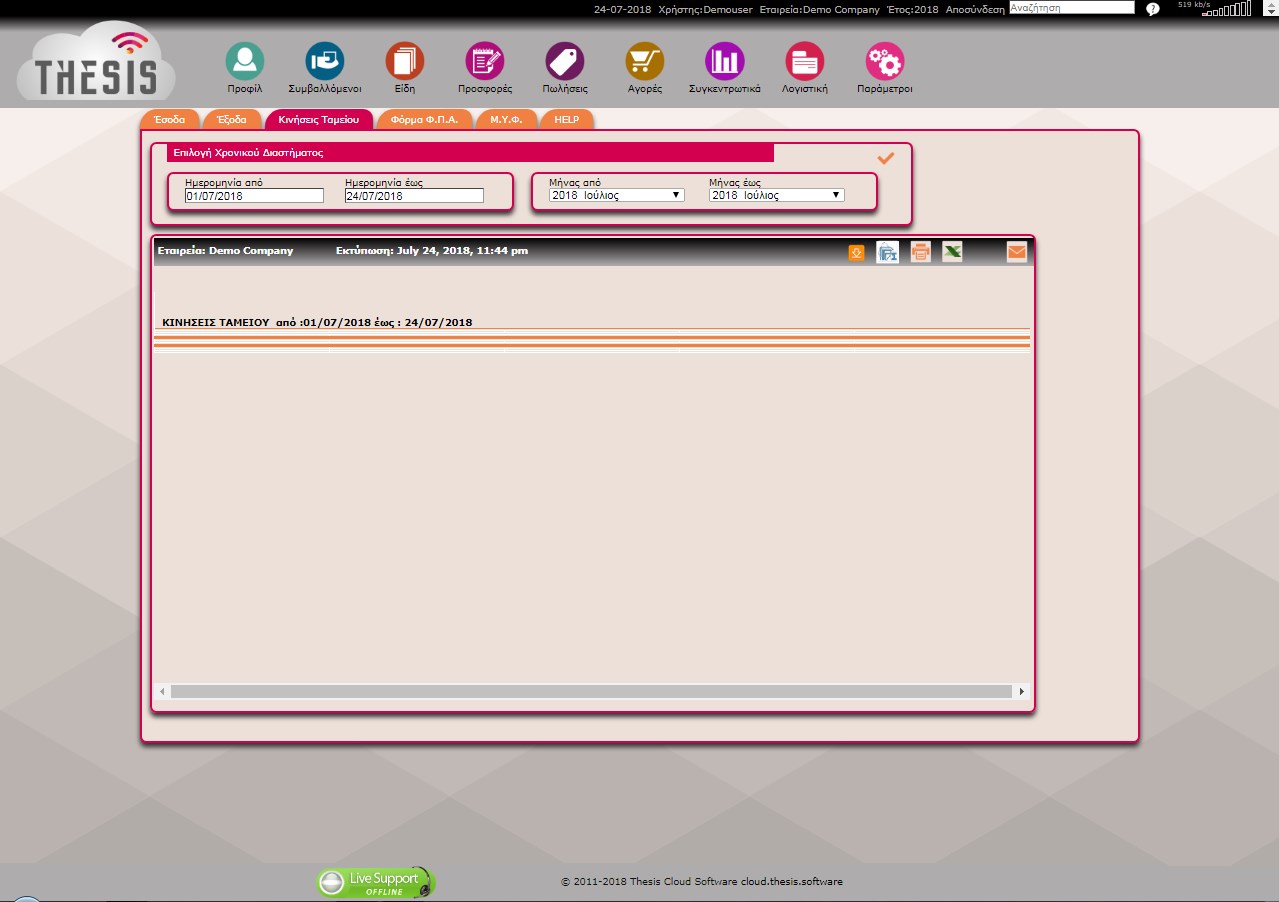Focus the Αναζήτηση search box
Viewport: 1279px width, 902px height.
[x=1071, y=8]
